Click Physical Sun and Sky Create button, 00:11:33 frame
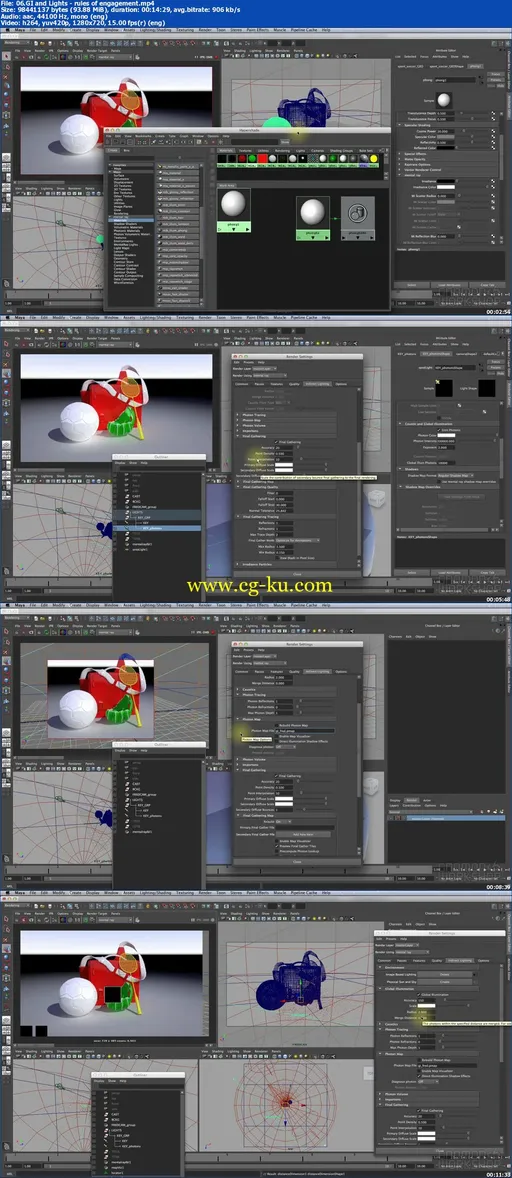Screen dimensions: 512x1178 (x=444, y=982)
